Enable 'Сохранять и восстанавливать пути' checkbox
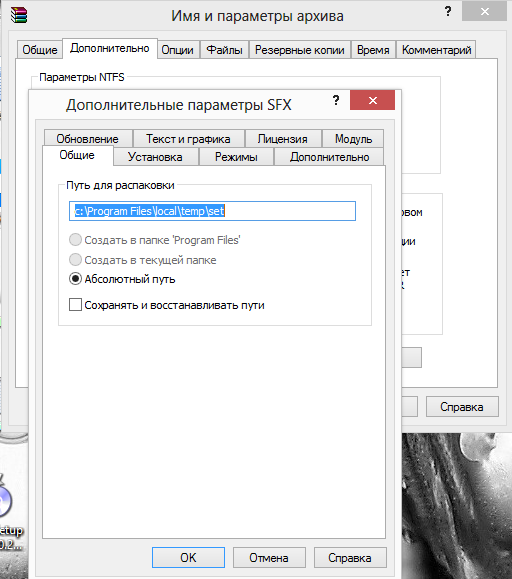Viewport: 512px width, 579px height. pyautogui.click(x=75, y=305)
